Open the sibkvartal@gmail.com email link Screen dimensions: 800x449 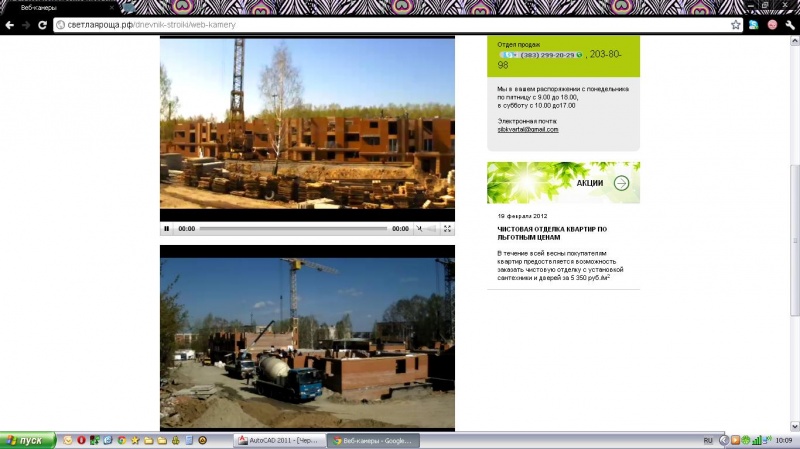(x=528, y=130)
